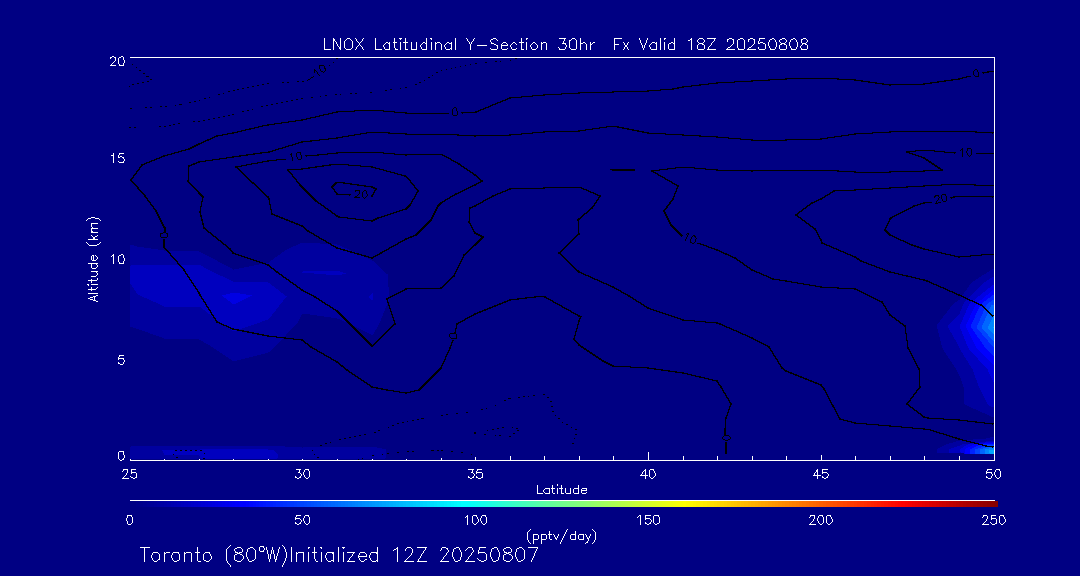The width and height of the screenshot is (1080, 576).
Task: Click the x-axis tick label '25'
Action: pos(130,472)
